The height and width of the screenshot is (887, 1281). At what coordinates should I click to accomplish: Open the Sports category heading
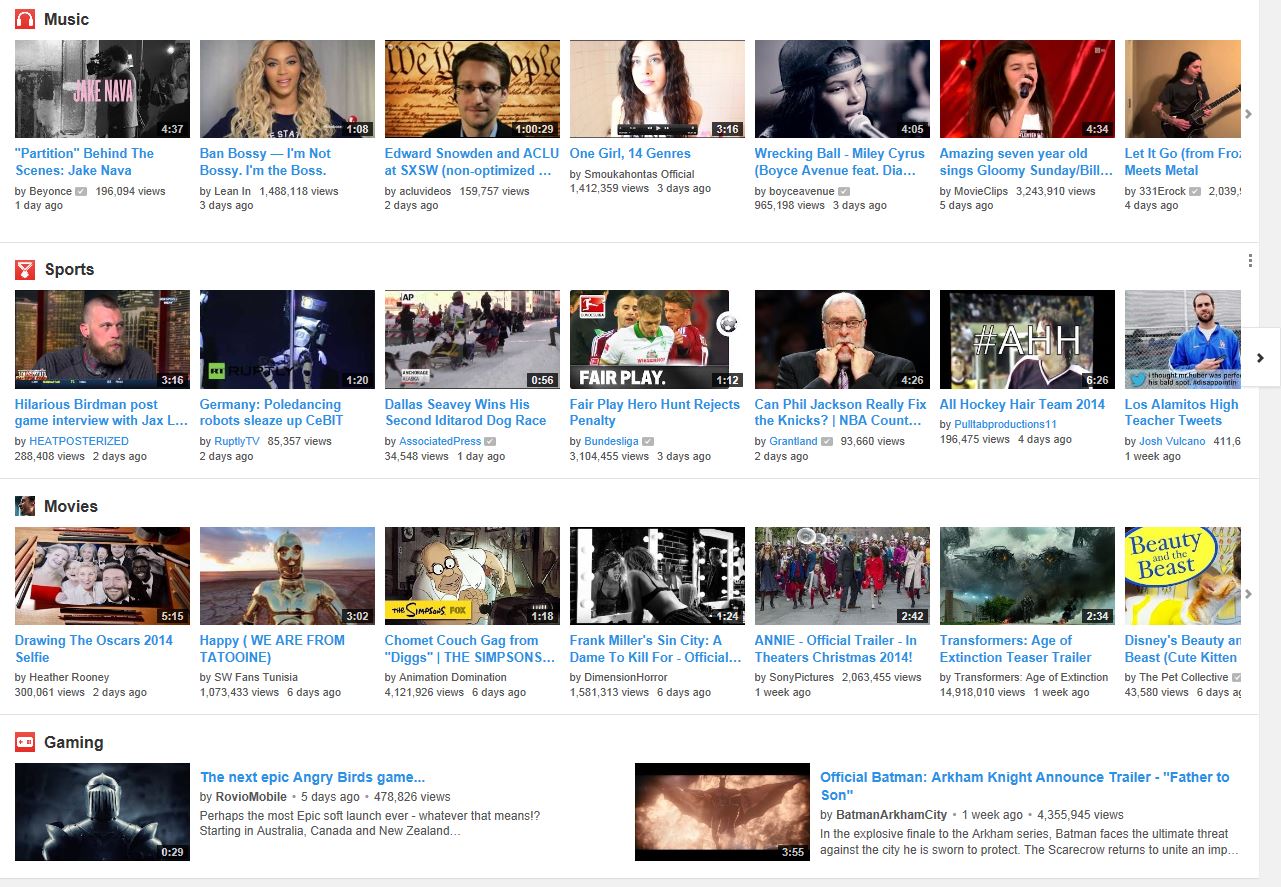pos(69,269)
